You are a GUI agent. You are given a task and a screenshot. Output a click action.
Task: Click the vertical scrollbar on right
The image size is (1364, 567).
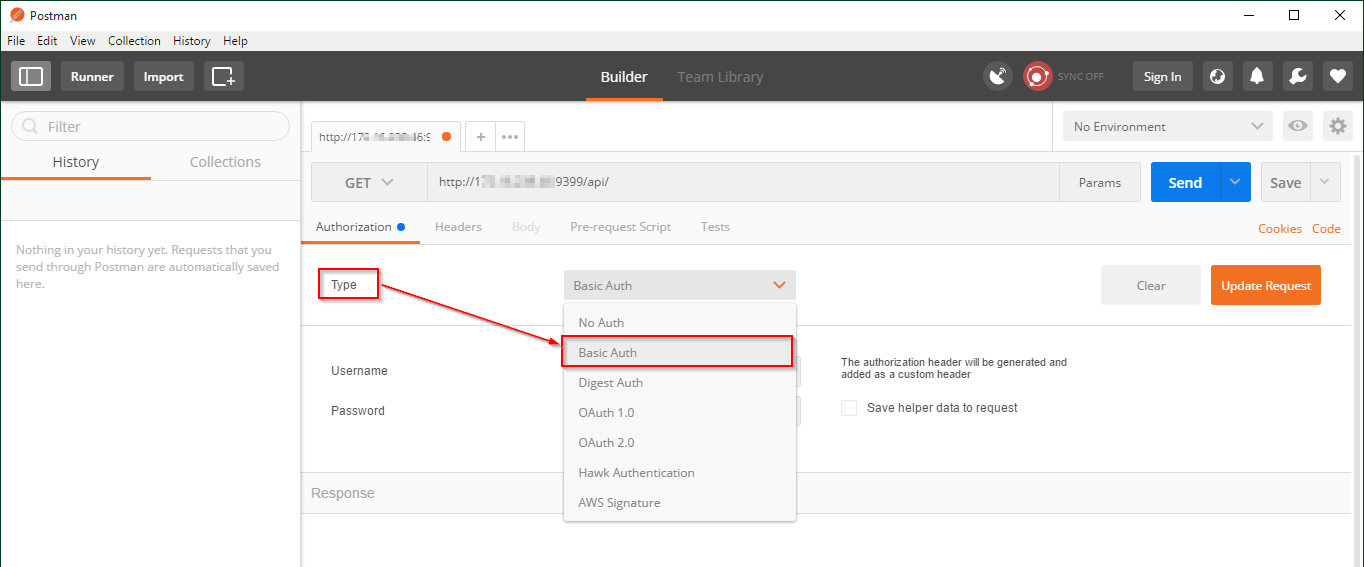[1357, 360]
